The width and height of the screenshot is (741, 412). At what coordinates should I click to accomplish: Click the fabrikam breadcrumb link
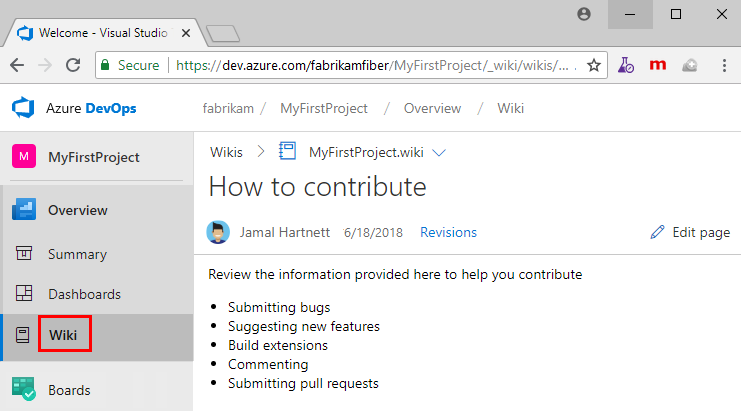(230, 108)
